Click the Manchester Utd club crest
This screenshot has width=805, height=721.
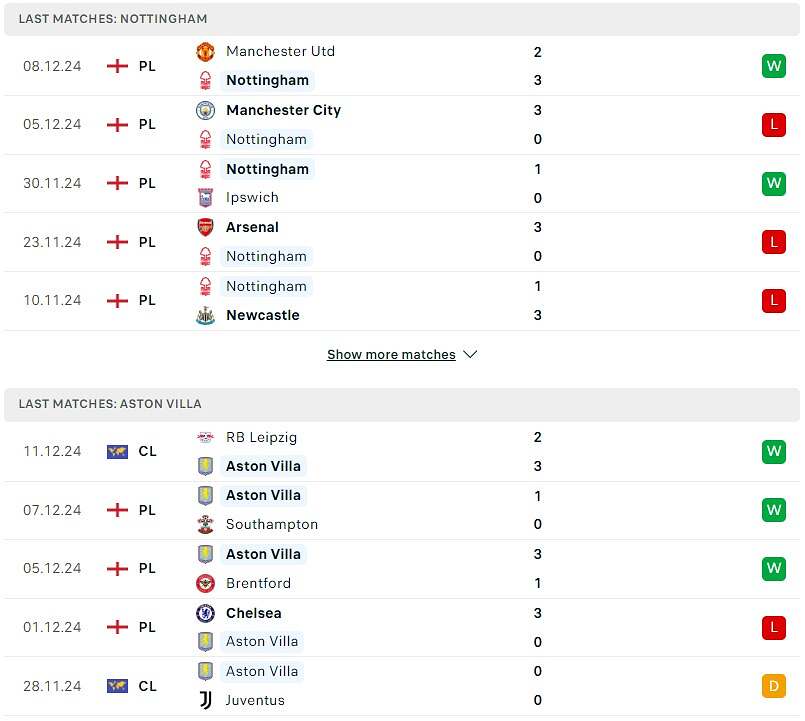point(205,52)
